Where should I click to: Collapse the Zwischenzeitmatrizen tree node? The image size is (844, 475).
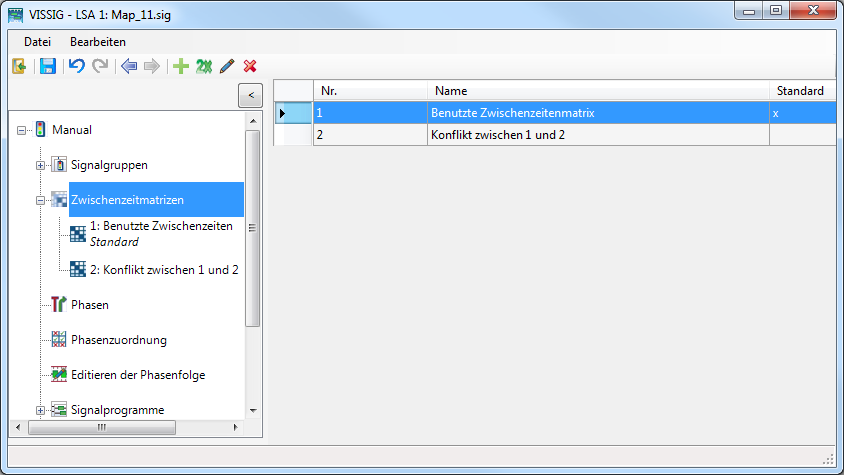pos(41,200)
